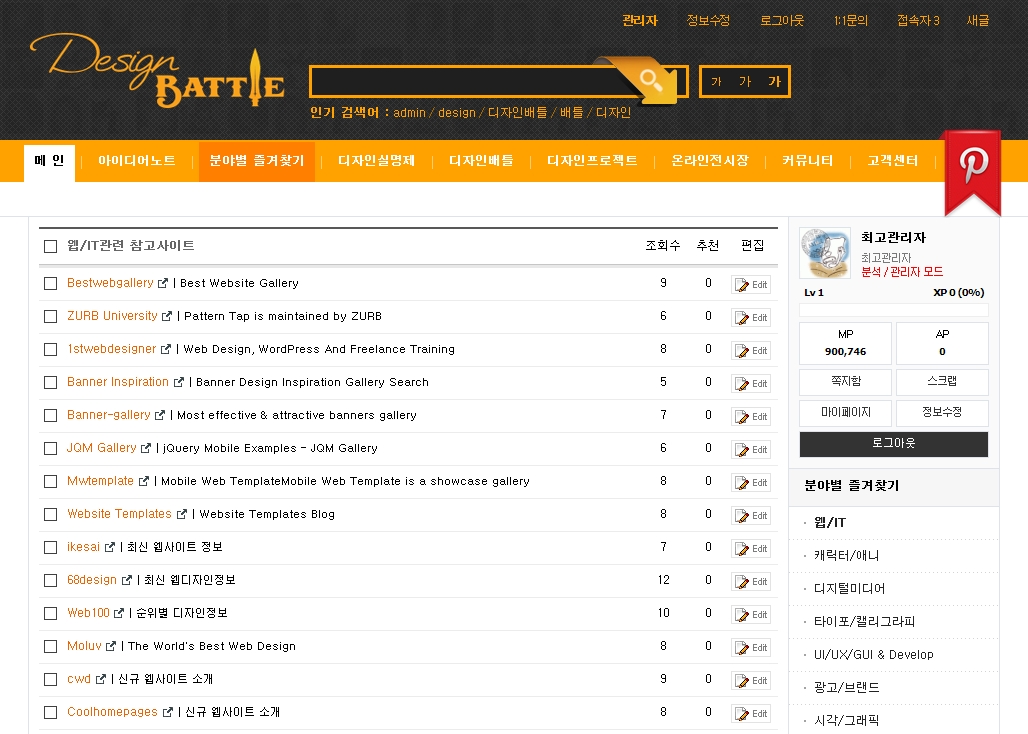Toggle the select-all checkbox in list header
The image size is (1028, 734).
click(x=51, y=246)
